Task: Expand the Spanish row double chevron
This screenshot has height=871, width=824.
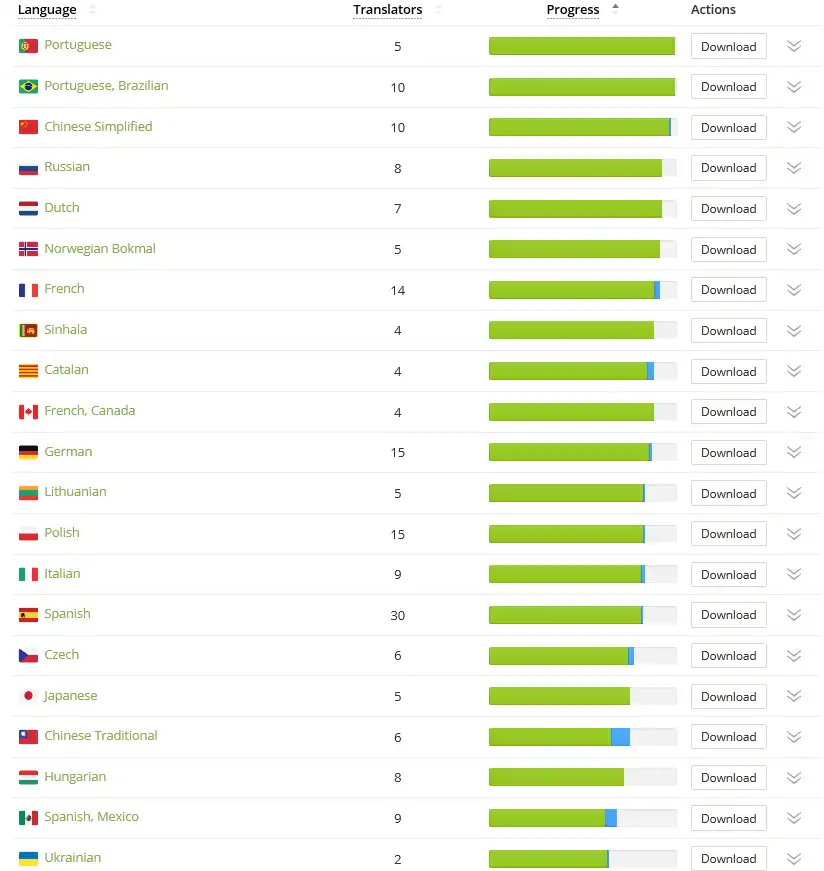Action: [x=794, y=615]
